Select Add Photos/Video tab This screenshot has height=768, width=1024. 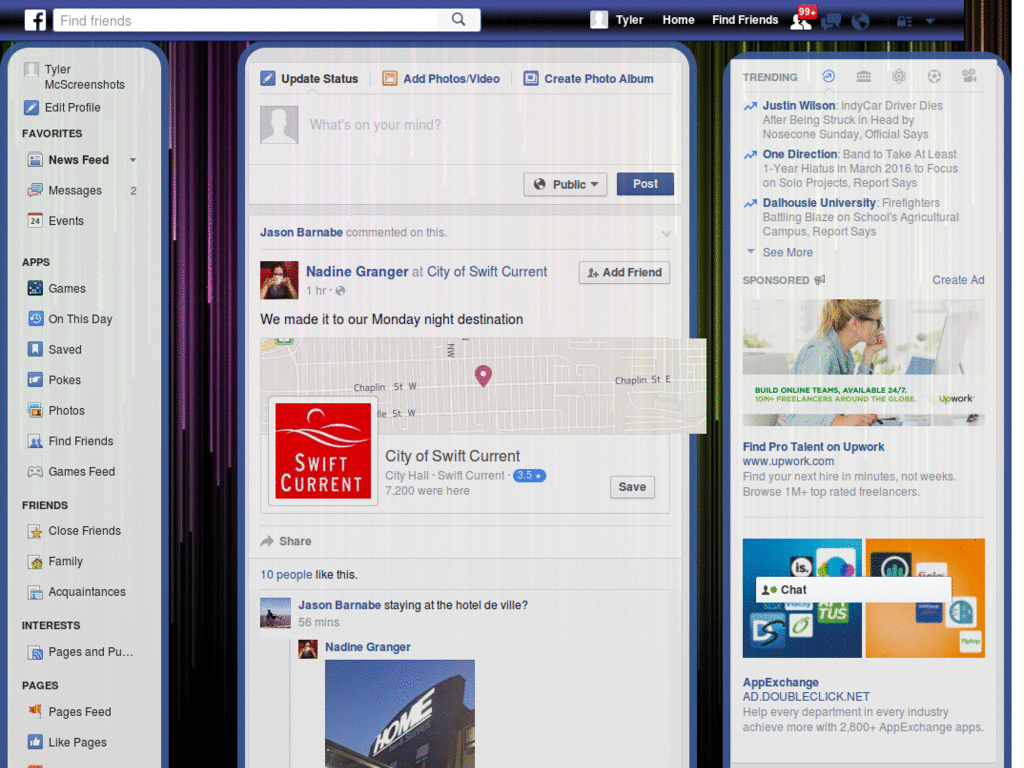tap(441, 78)
